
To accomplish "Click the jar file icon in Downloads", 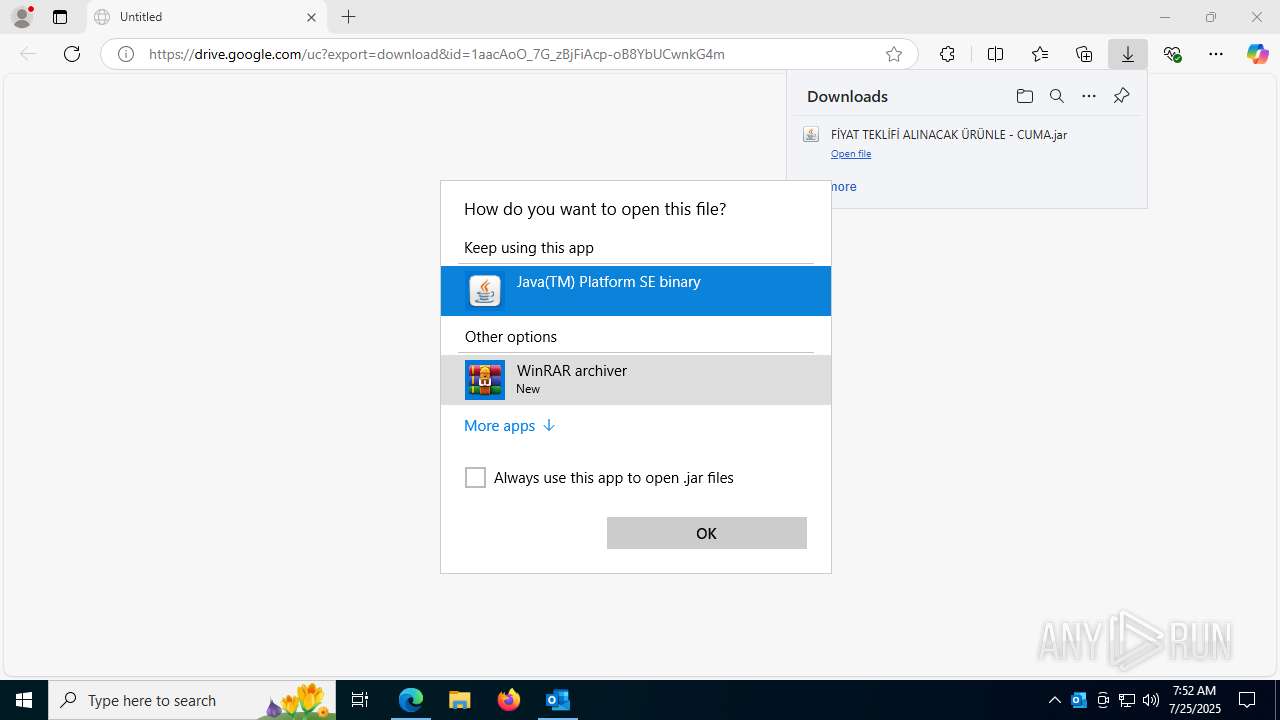I will pos(811,134).
